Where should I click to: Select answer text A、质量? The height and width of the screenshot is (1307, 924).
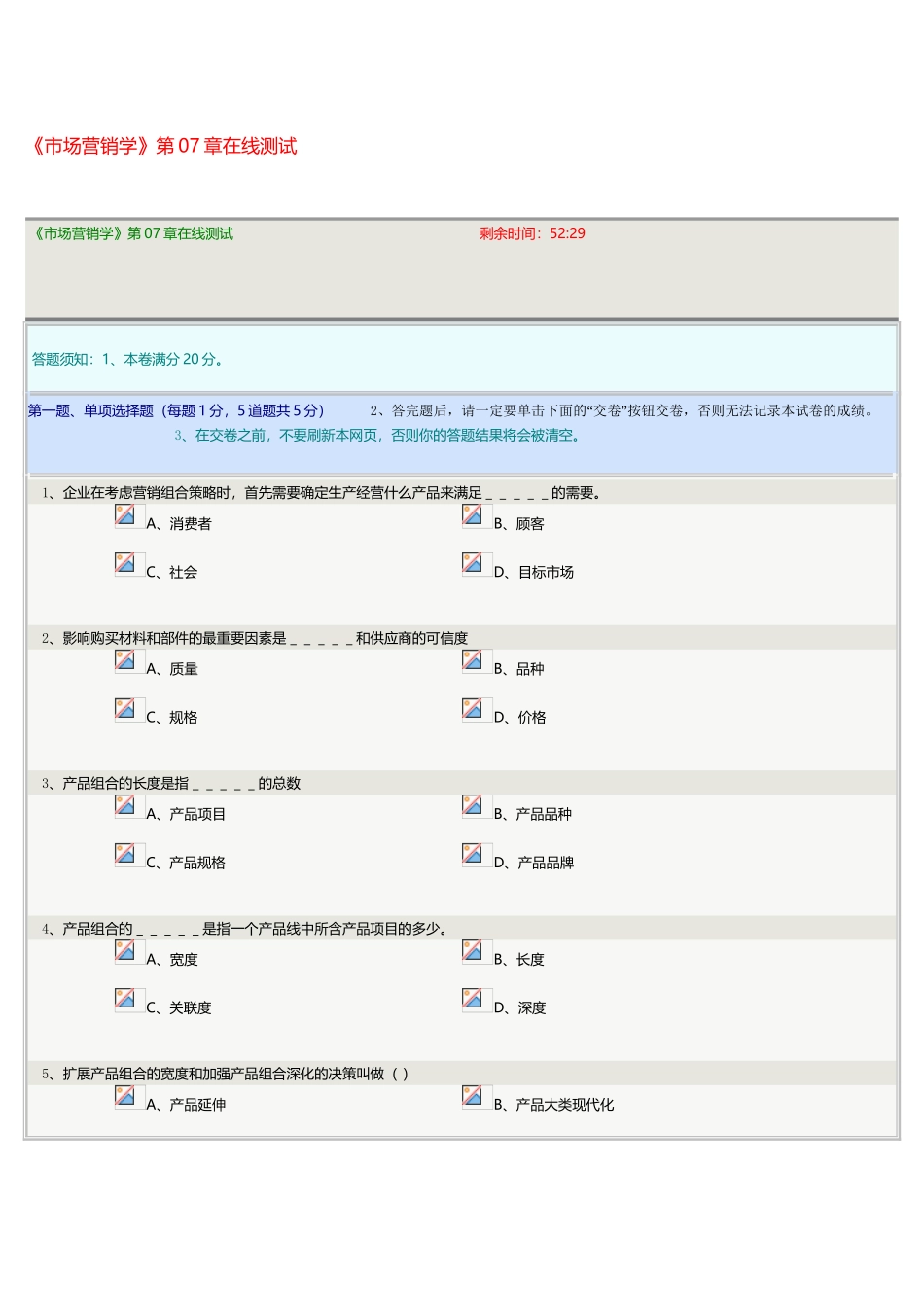pos(172,669)
